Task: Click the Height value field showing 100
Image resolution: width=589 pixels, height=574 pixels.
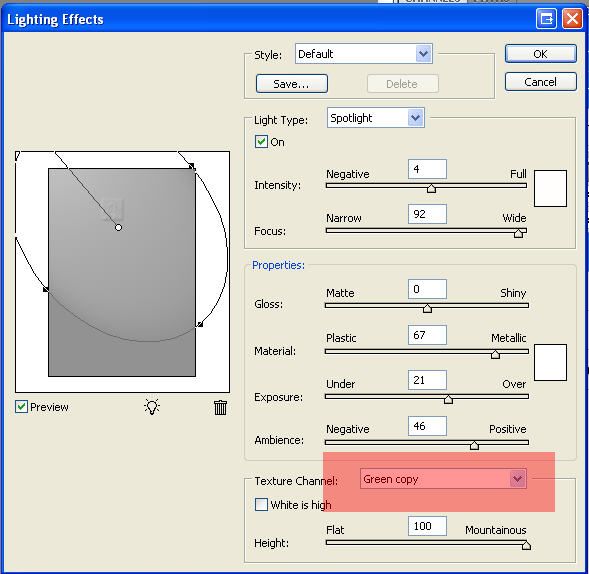Action: click(427, 526)
